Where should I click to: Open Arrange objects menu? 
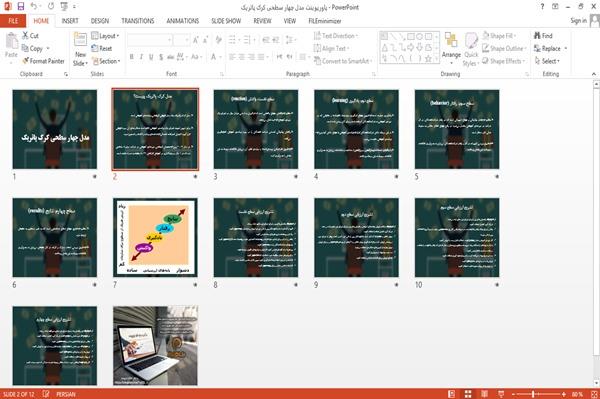coord(452,47)
